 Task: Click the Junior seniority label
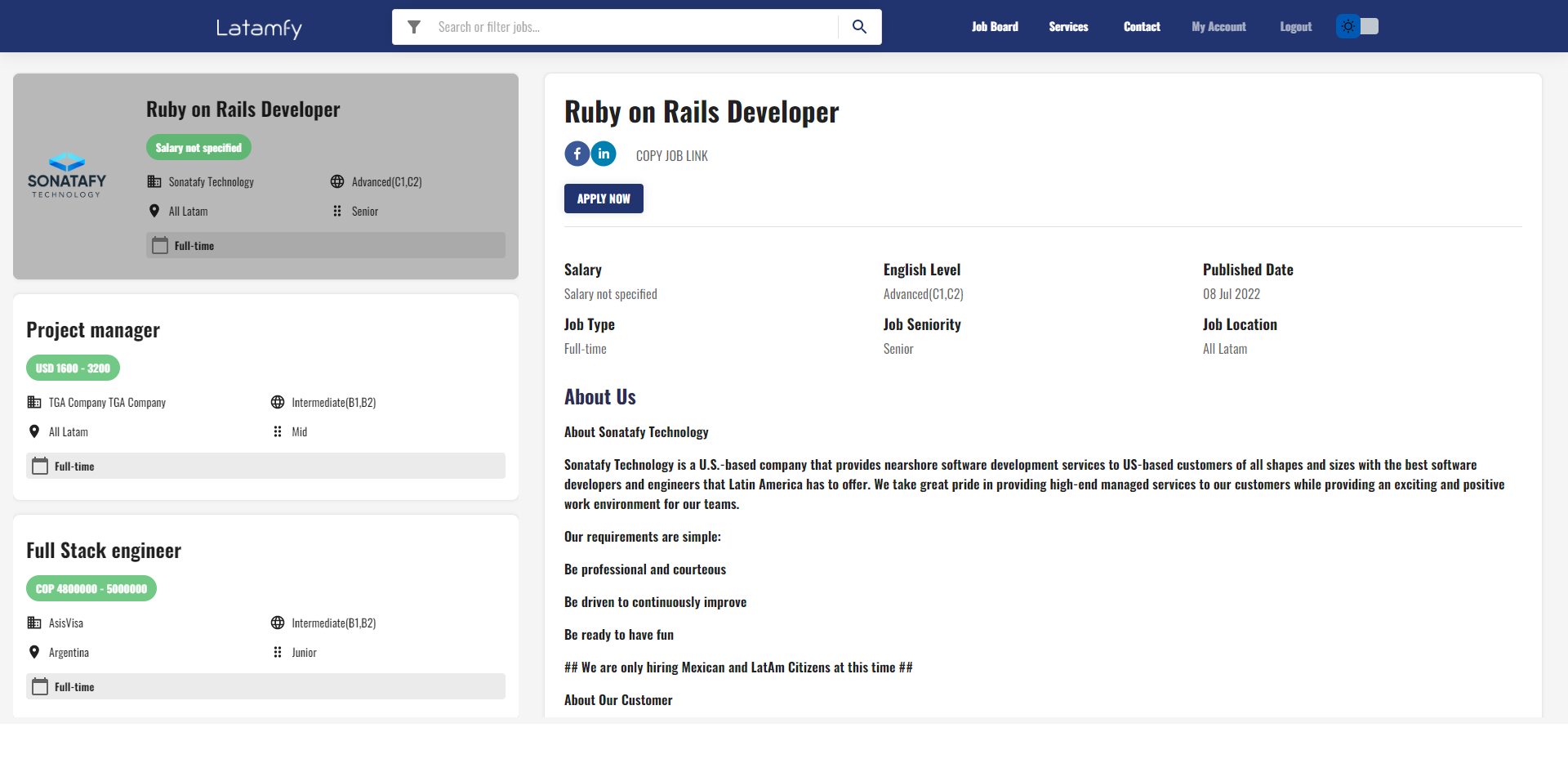click(304, 653)
